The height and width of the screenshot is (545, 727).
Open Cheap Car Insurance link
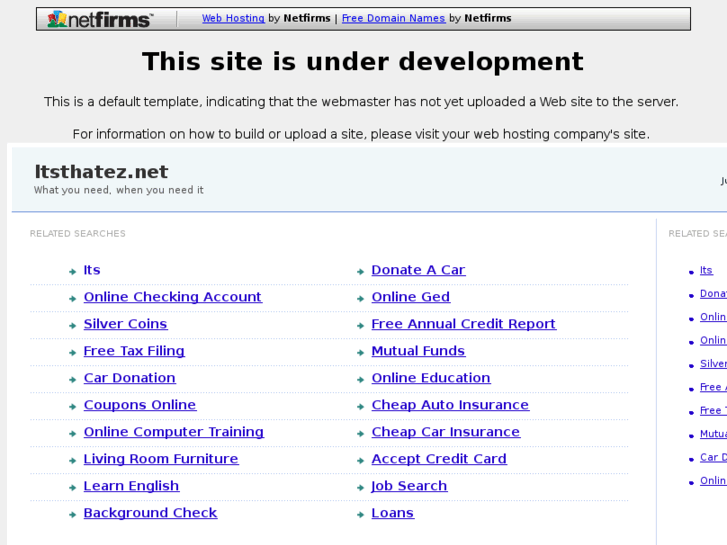tap(446, 432)
